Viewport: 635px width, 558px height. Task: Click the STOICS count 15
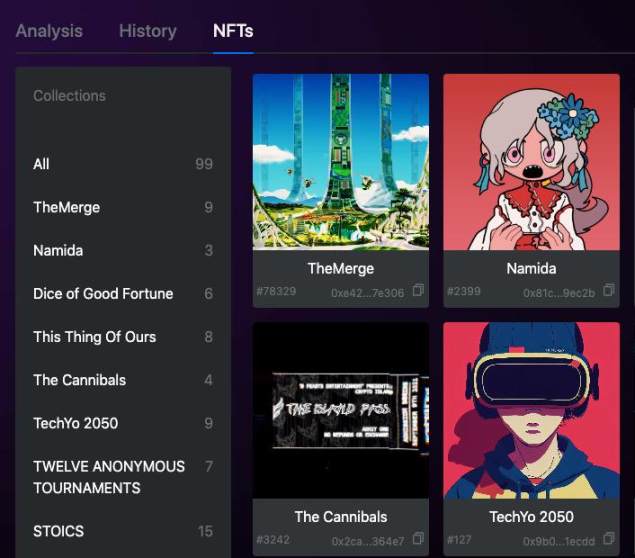tap(205, 531)
